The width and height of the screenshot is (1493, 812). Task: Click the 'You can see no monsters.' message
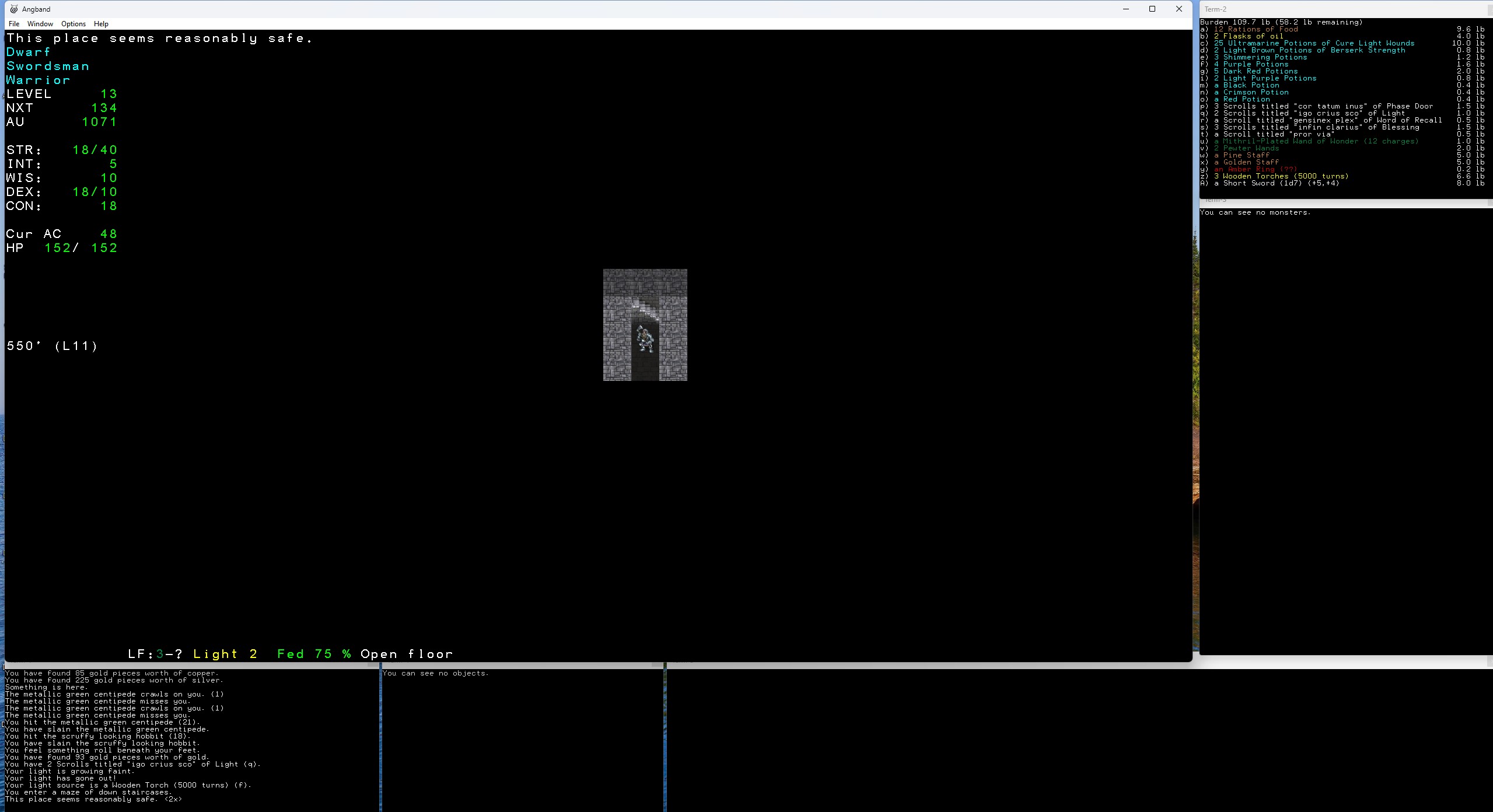(x=1256, y=212)
